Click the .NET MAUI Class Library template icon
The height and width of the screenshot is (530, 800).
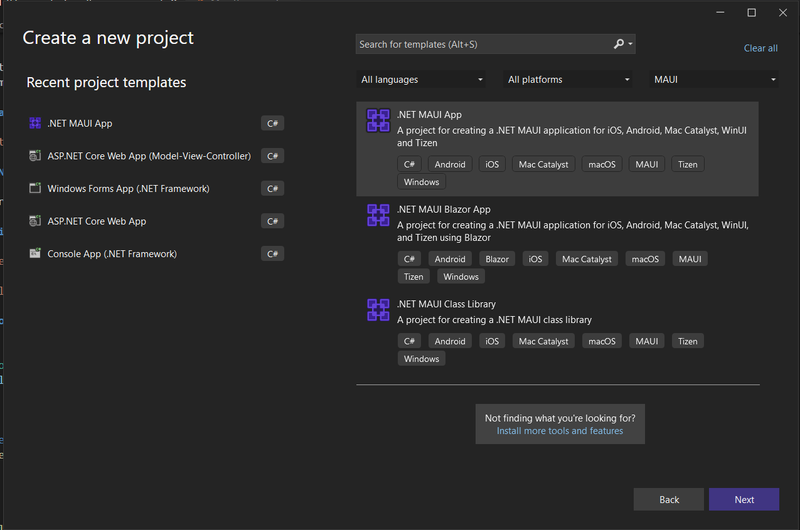[x=378, y=310]
